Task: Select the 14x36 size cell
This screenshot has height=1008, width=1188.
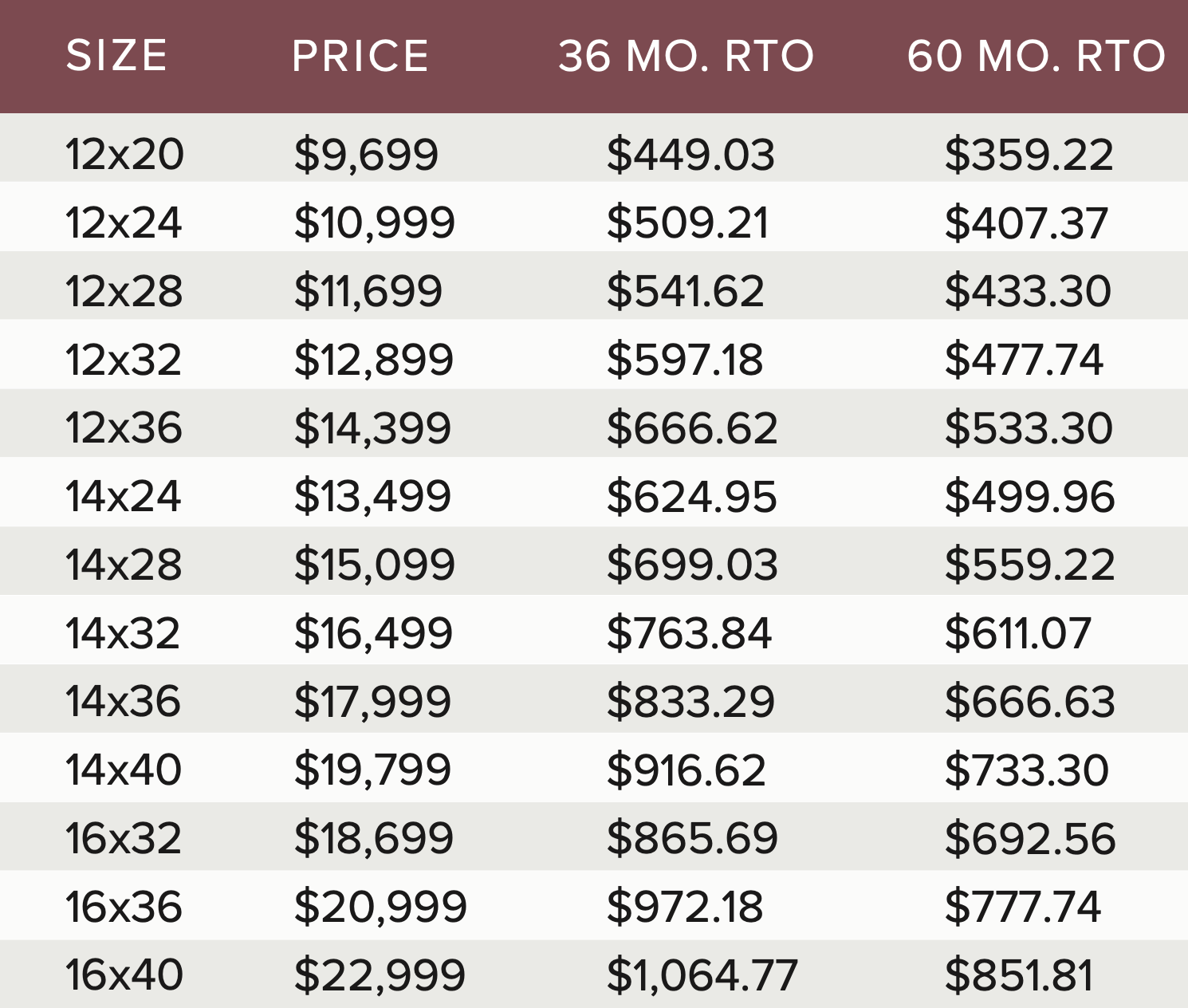Action: point(124,702)
